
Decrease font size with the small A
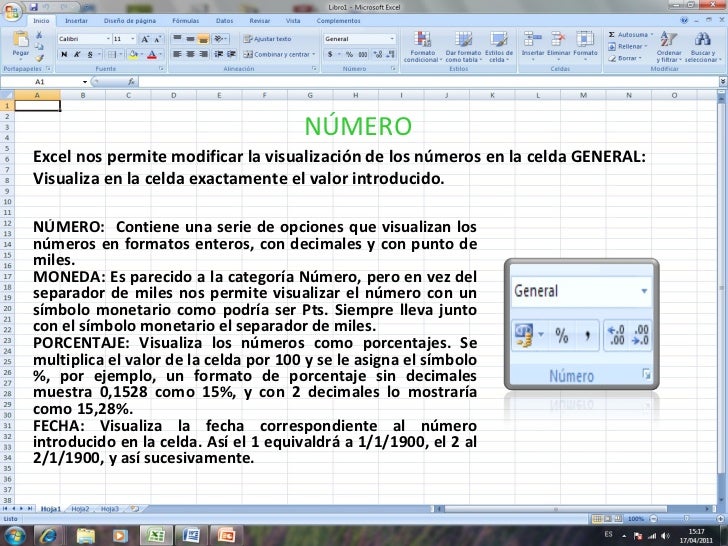[x=157, y=39]
